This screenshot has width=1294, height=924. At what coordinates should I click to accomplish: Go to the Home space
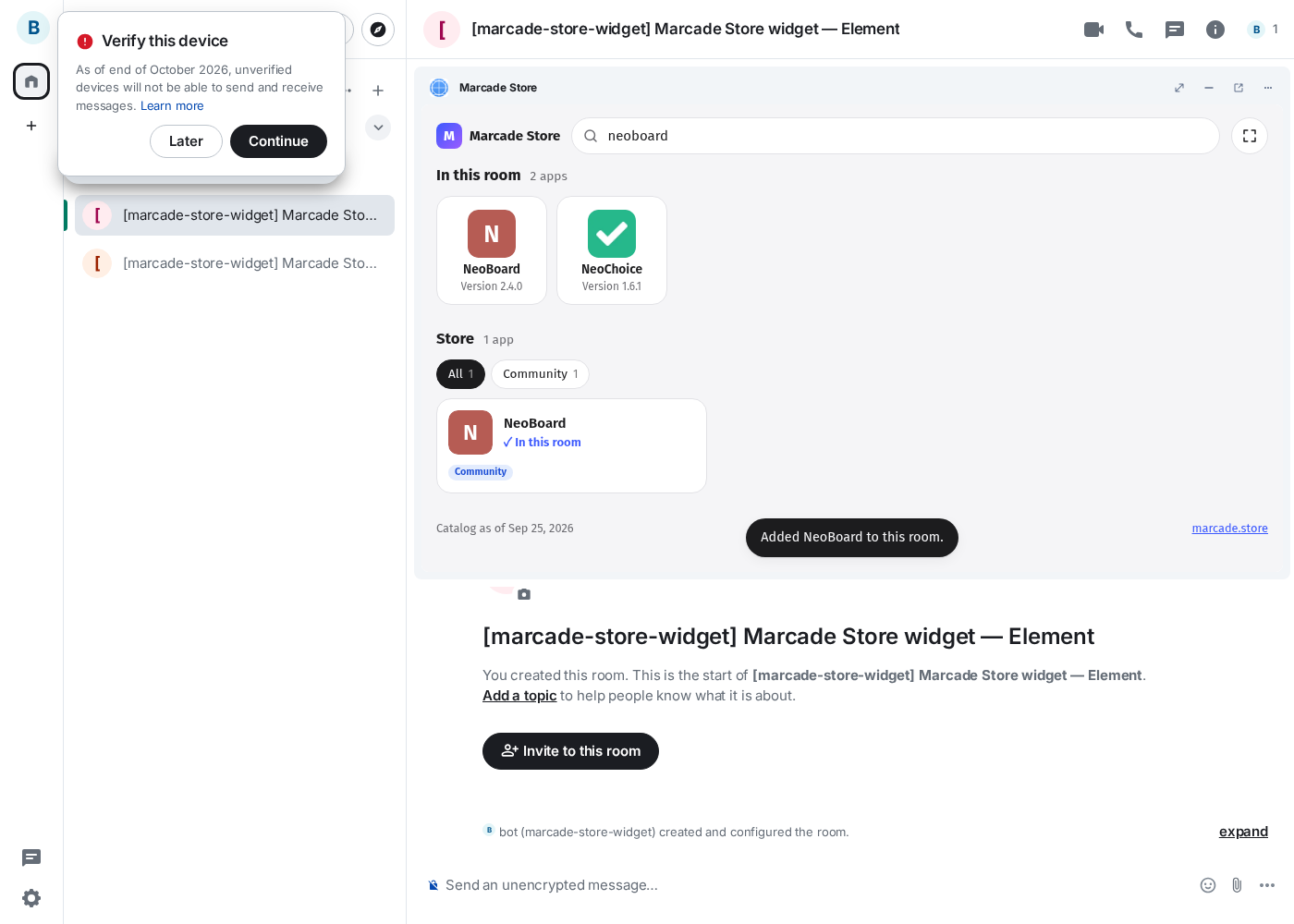pos(31,81)
